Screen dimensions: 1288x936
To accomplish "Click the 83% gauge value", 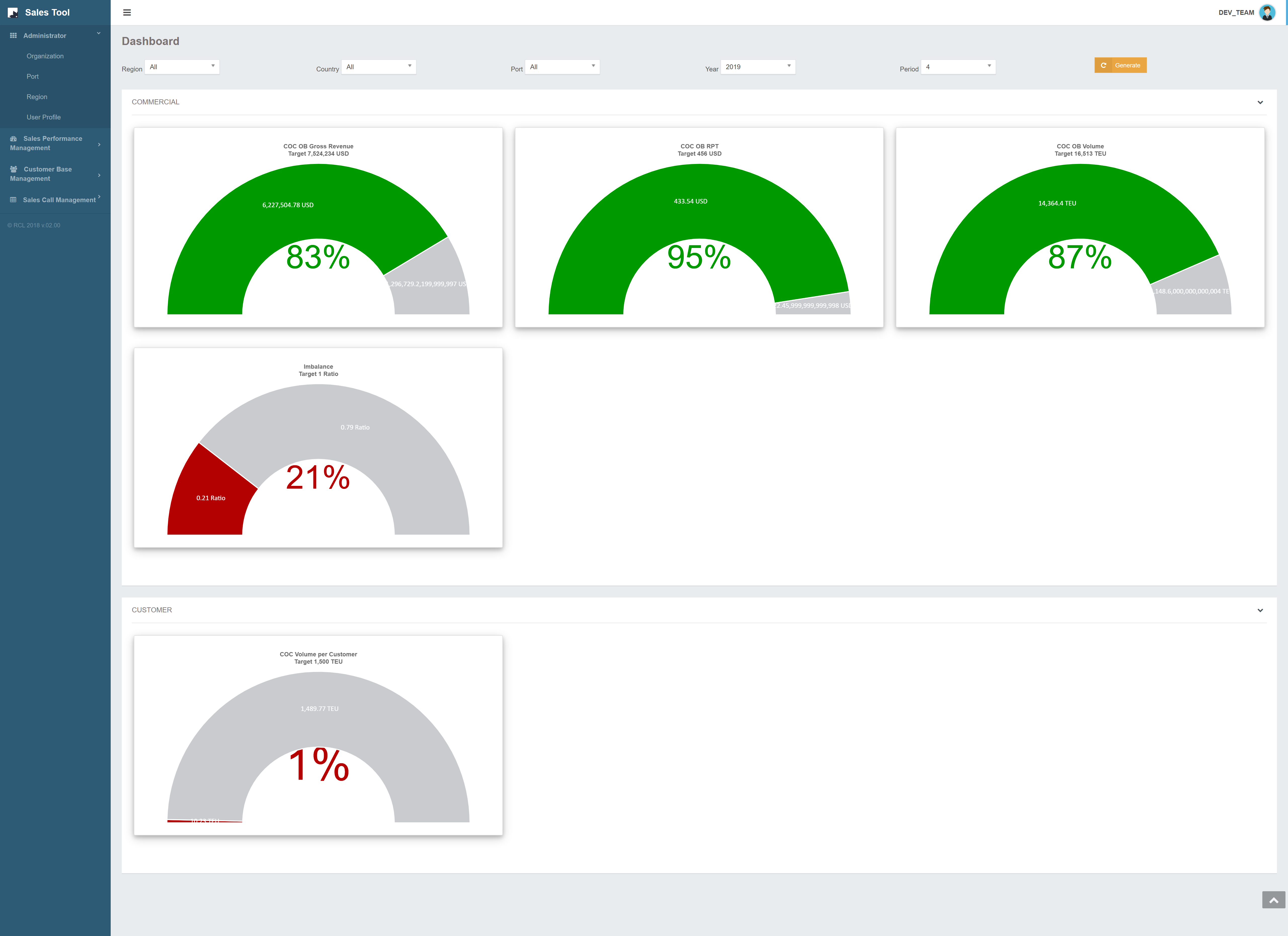I will pyautogui.click(x=318, y=257).
